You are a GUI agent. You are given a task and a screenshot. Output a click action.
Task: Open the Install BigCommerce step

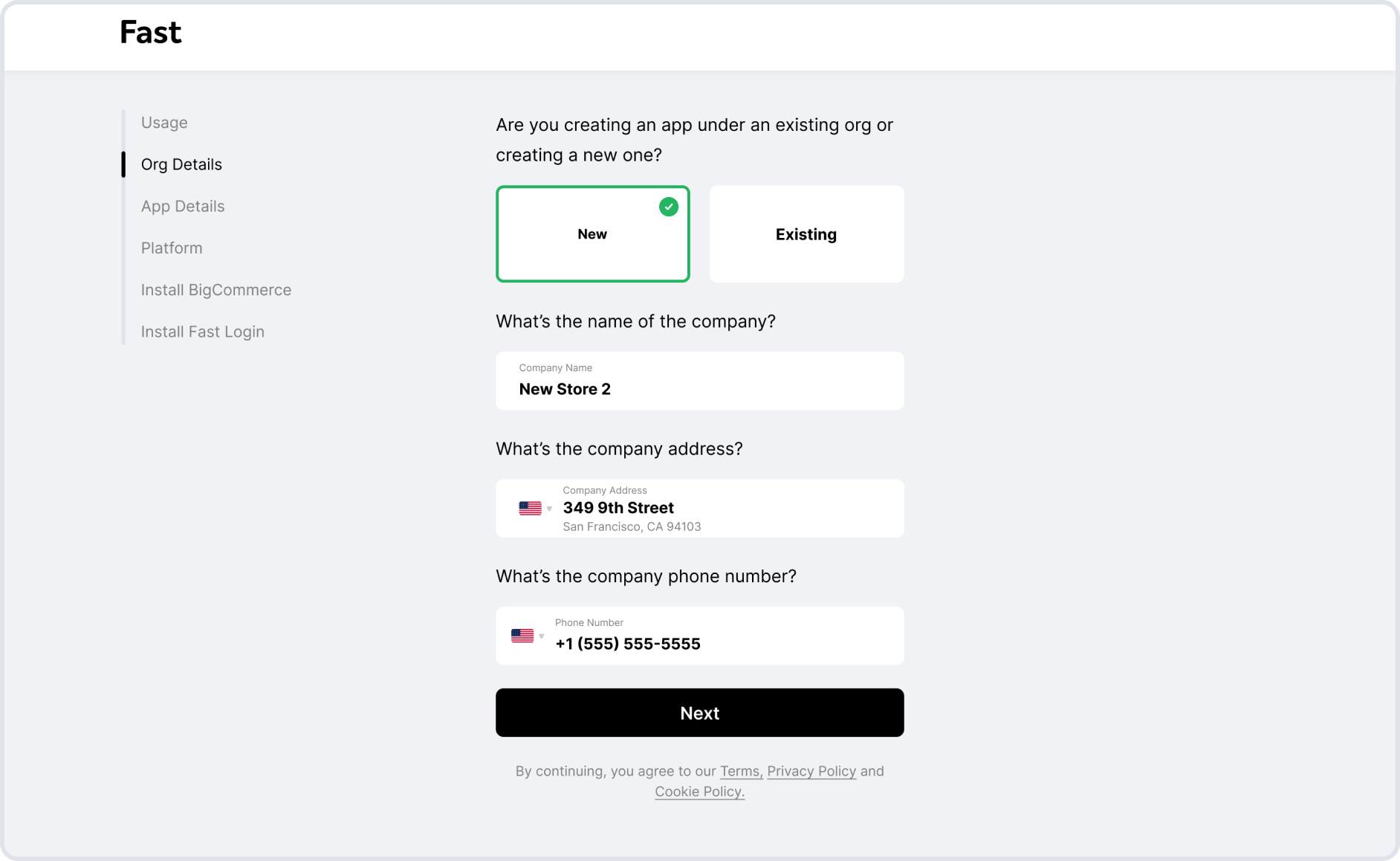(x=216, y=290)
